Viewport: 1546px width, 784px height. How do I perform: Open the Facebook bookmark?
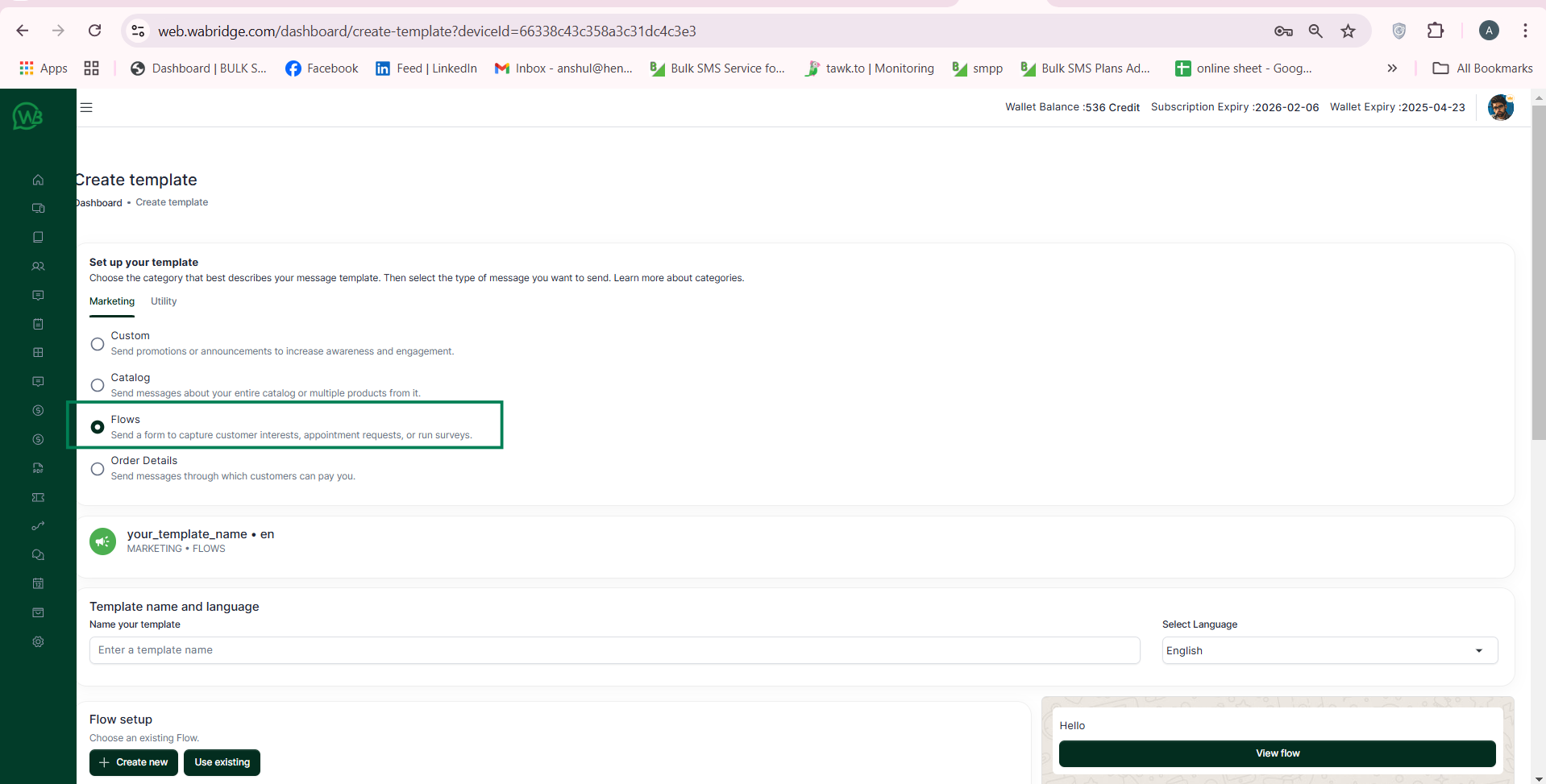point(322,68)
